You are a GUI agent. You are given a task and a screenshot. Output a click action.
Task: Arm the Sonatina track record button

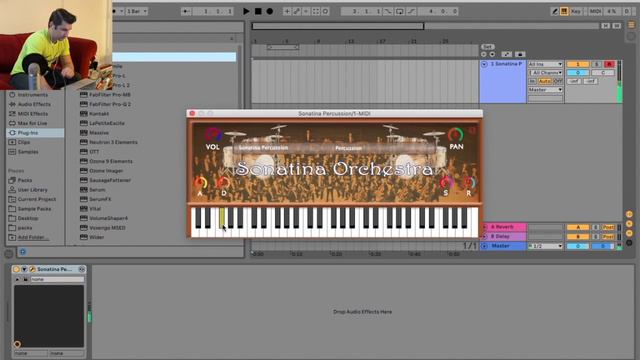click(609, 64)
